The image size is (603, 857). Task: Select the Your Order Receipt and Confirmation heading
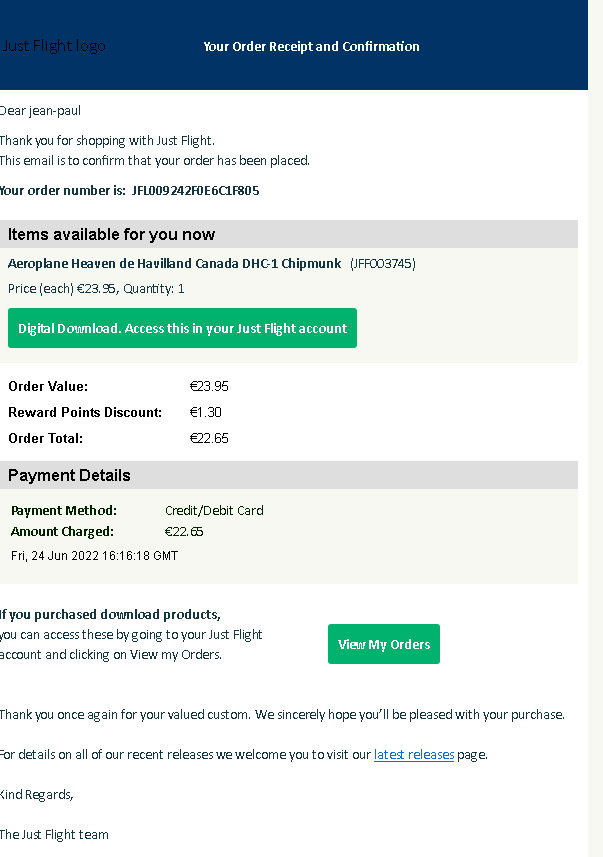click(x=312, y=46)
